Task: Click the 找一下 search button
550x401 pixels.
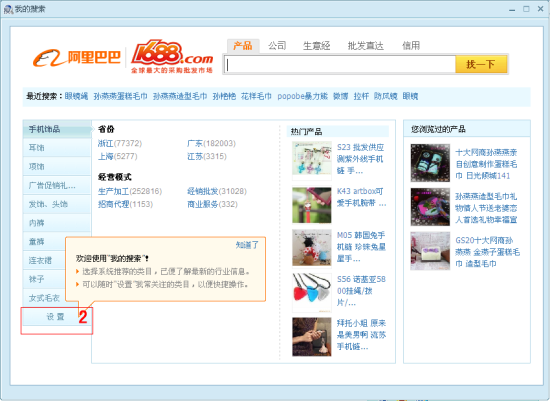Action: pyautogui.click(x=481, y=64)
